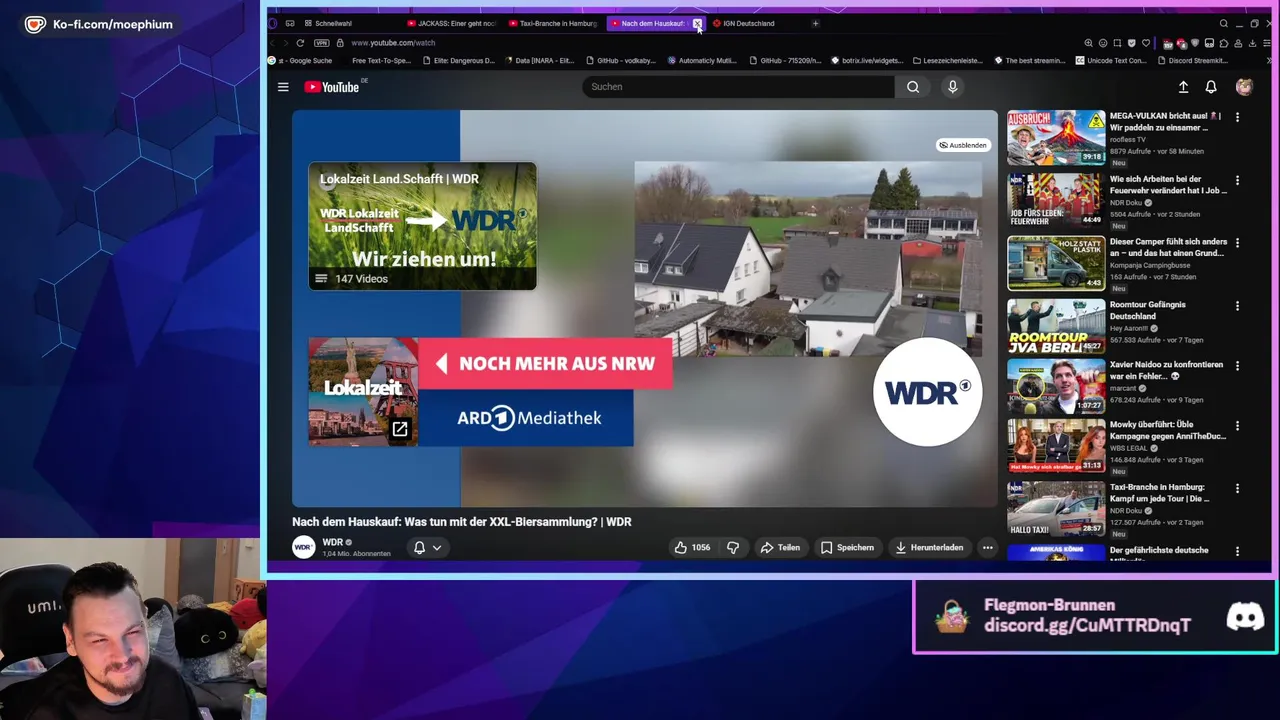Open Free Text-To-Speech bookmark
Image resolution: width=1280 pixels, height=720 pixels.
[x=381, y=60]
